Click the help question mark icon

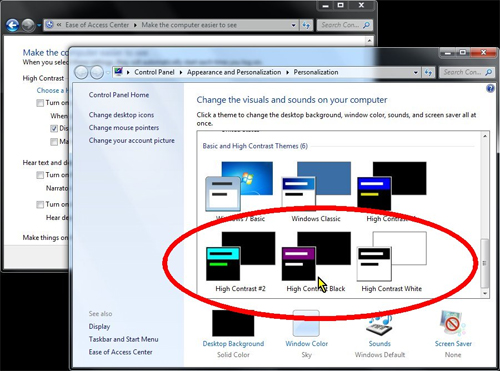coord(490,88)
